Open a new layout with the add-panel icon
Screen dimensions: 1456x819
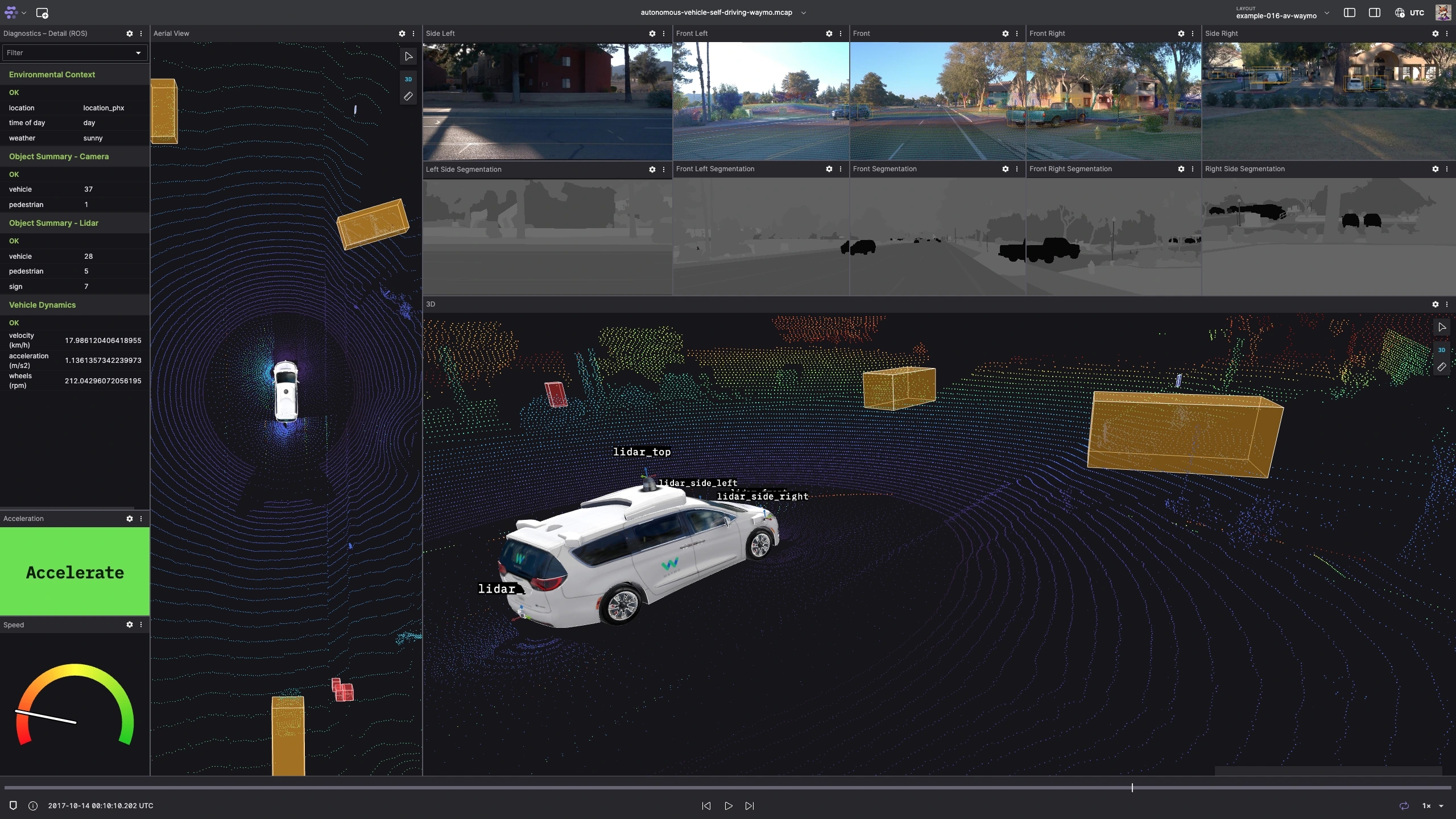43,13
